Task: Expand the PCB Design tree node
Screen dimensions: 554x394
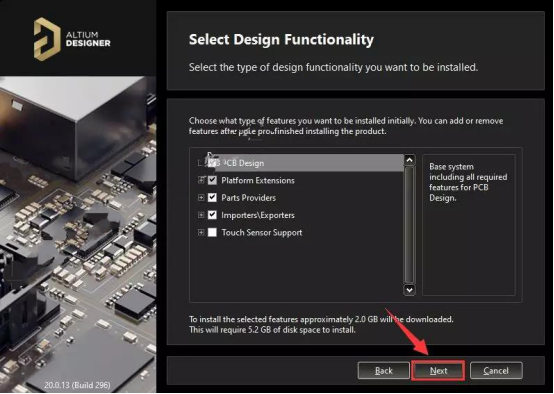Action: click(x=200, y=163)
